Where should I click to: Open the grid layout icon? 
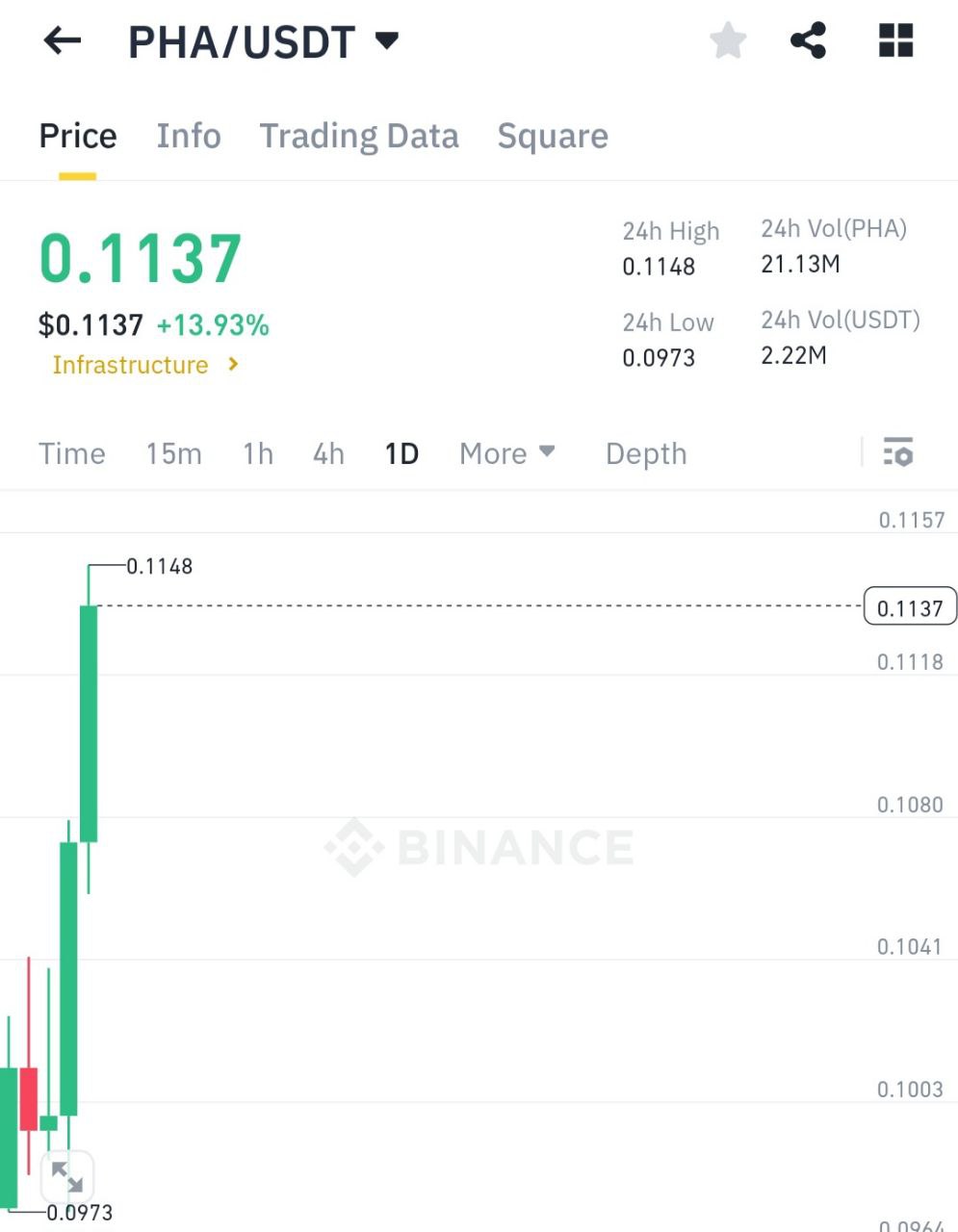coord(895,41)
